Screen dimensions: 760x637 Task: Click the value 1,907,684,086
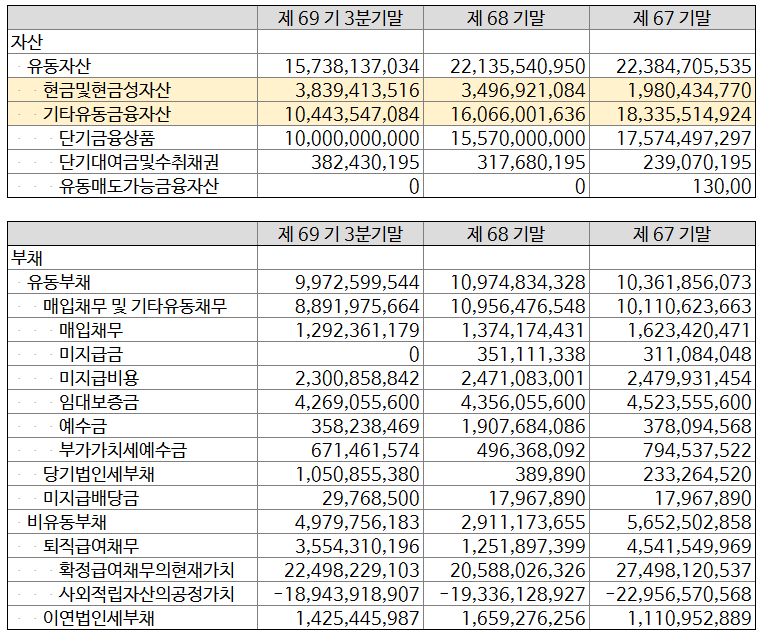click(523, 426)
